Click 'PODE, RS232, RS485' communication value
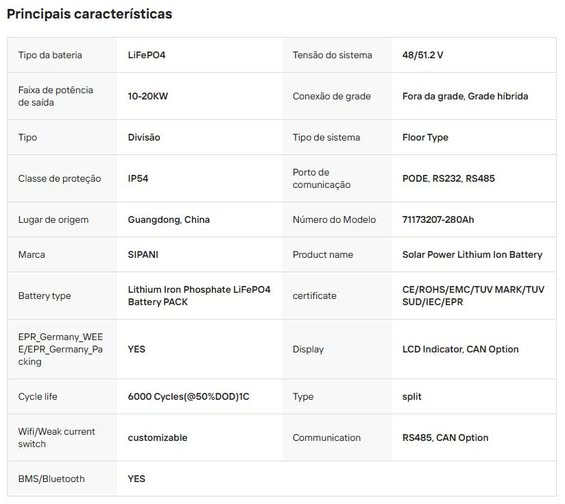The width and height of the screenshot is (565, 504). pos(449,178)
